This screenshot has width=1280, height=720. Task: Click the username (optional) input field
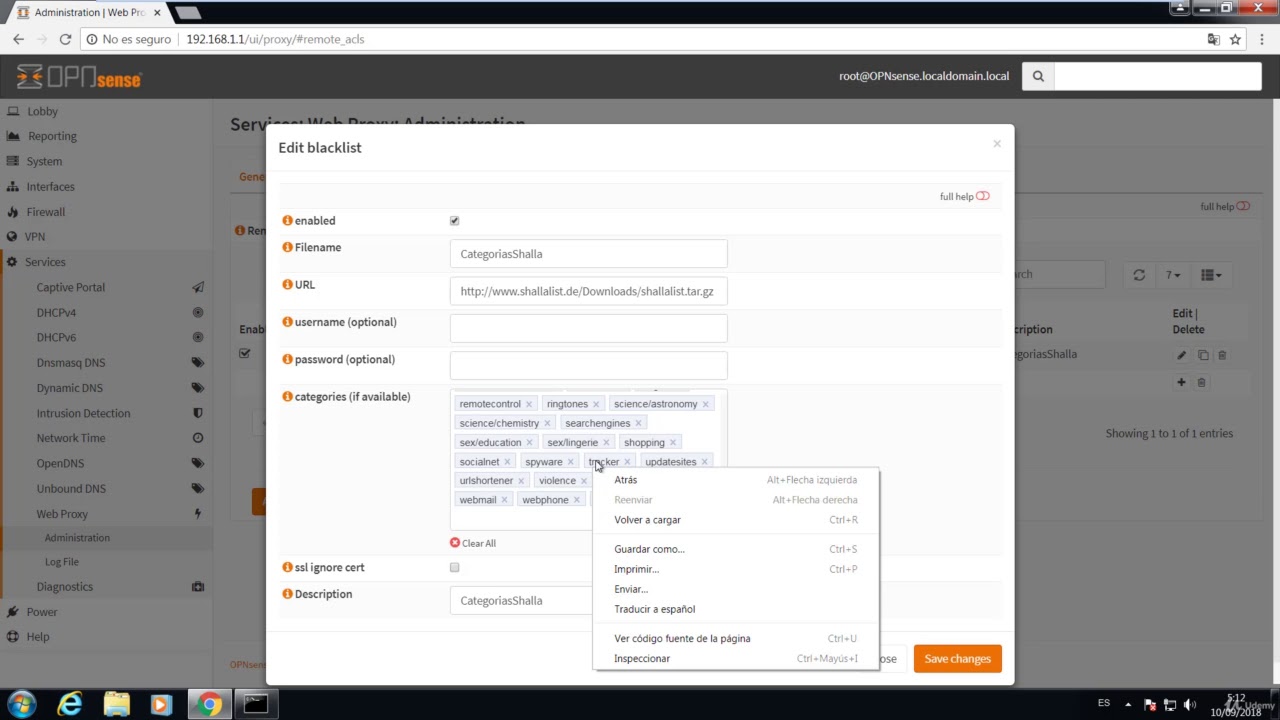589,329
